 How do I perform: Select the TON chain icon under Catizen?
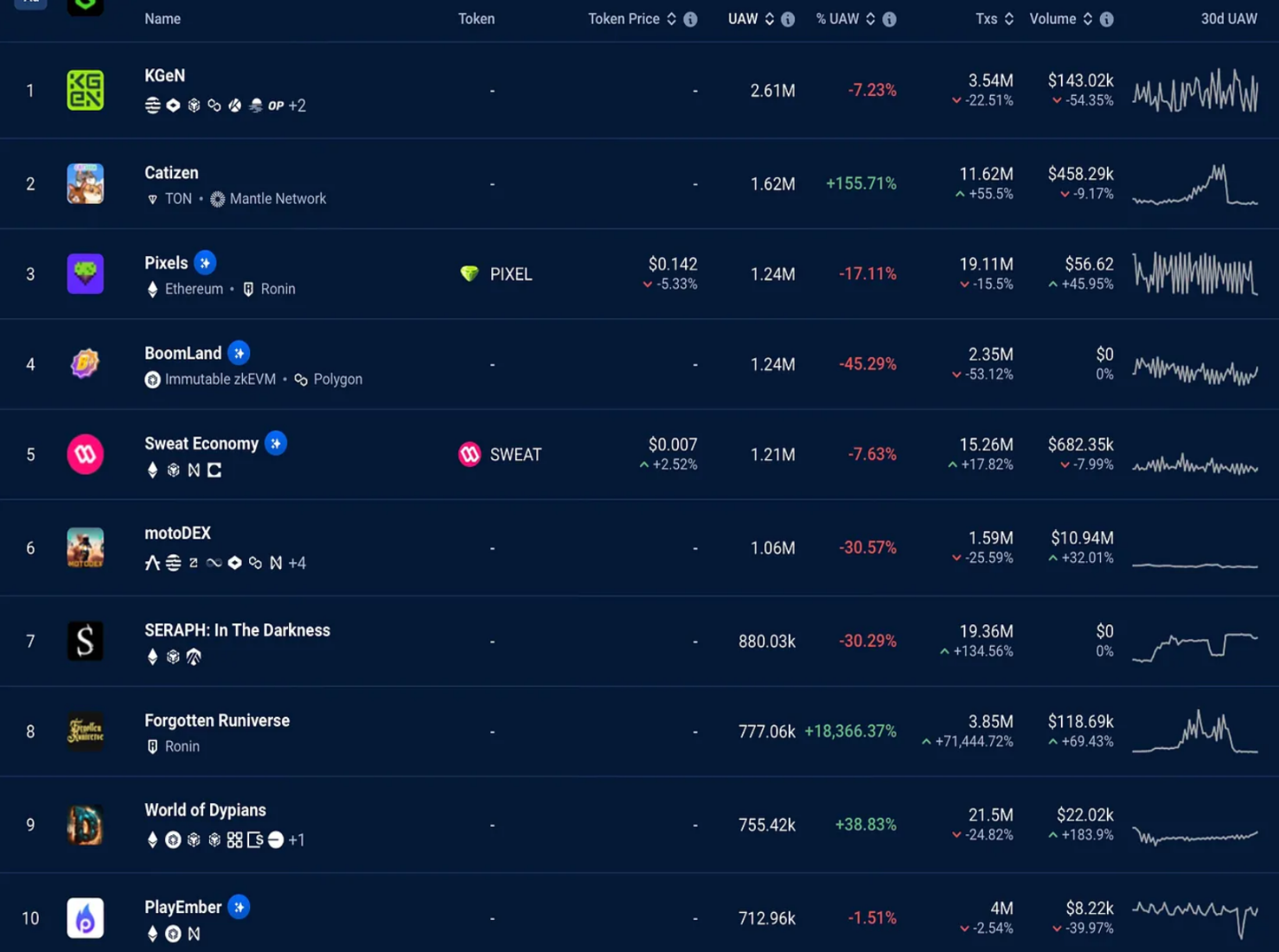(153, 198)
